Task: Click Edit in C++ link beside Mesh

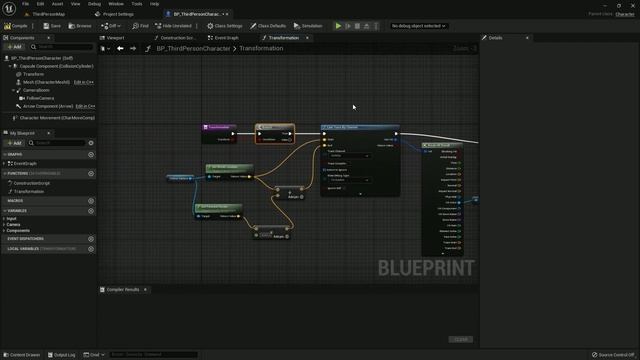Action: pos(84,82)
